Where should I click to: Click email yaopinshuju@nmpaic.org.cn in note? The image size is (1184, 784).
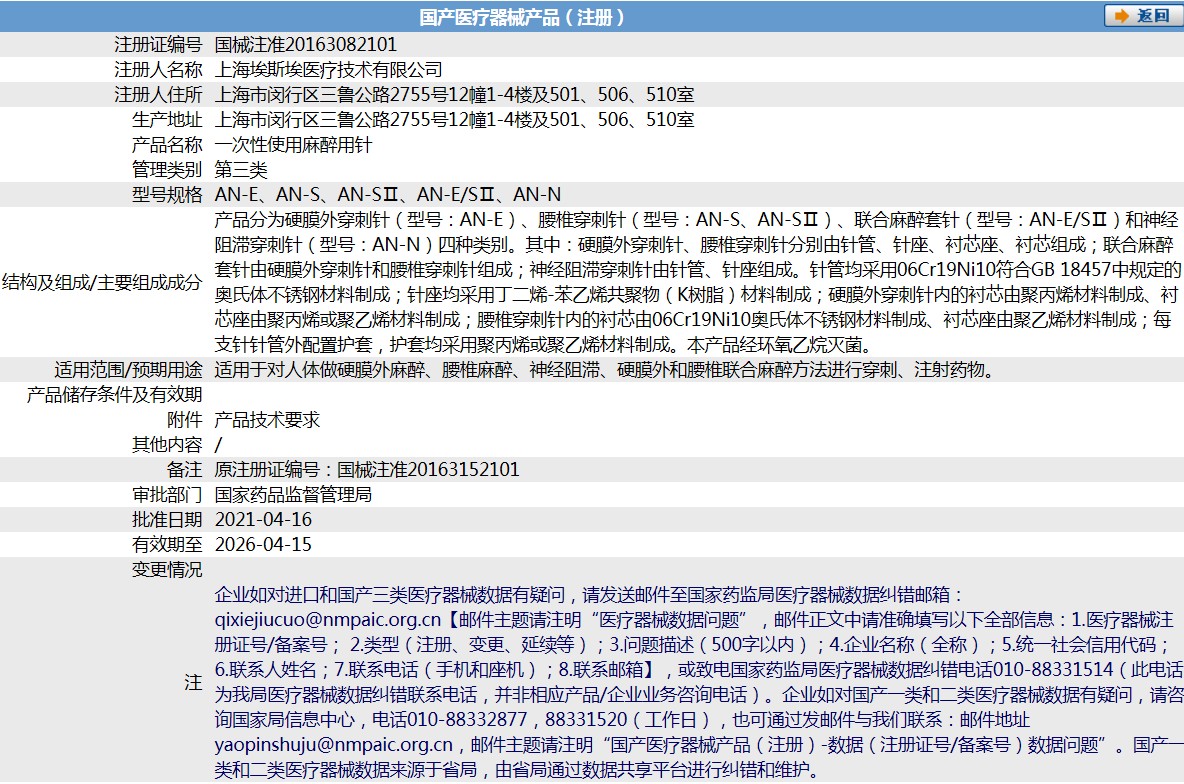click(x=333, y=745)
